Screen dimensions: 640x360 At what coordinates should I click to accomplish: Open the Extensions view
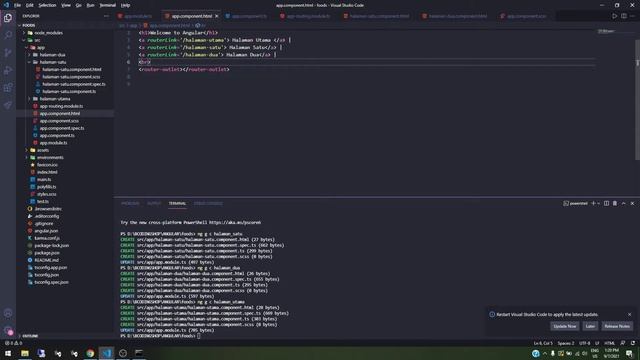8,88
